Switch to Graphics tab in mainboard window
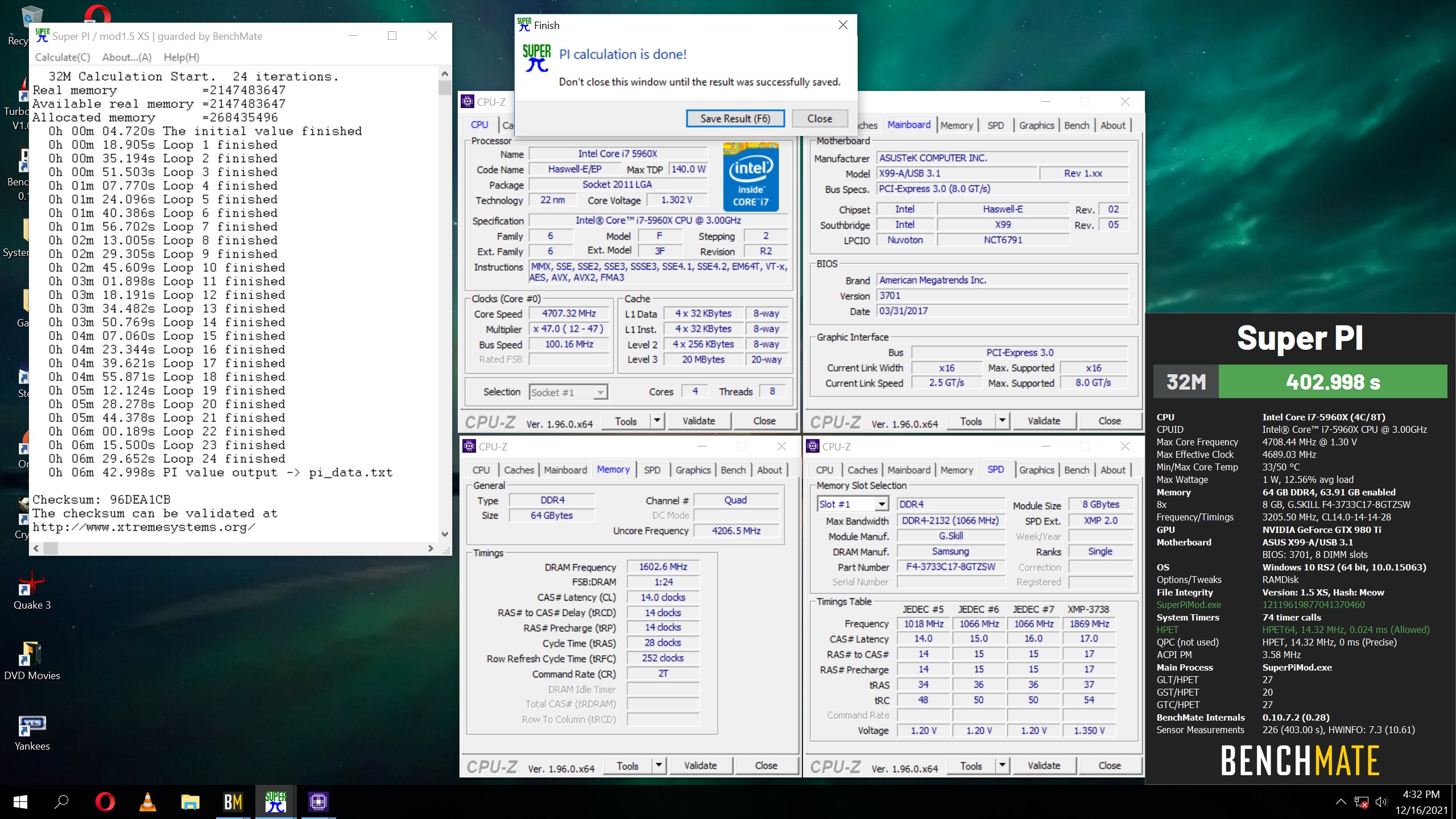 (x=1036, y=125)
